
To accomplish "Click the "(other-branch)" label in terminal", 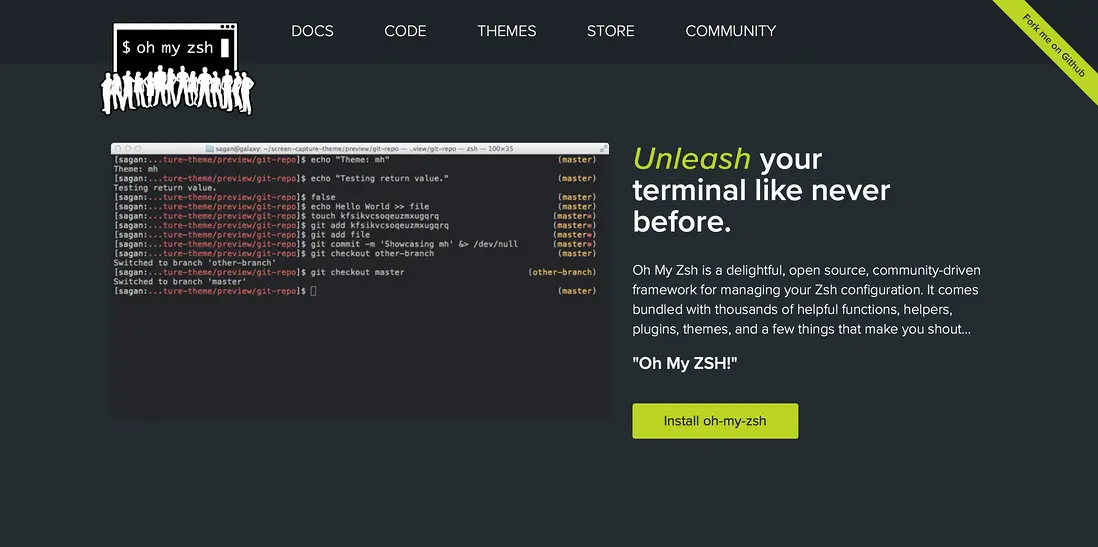I will click(x=562, y=272).
